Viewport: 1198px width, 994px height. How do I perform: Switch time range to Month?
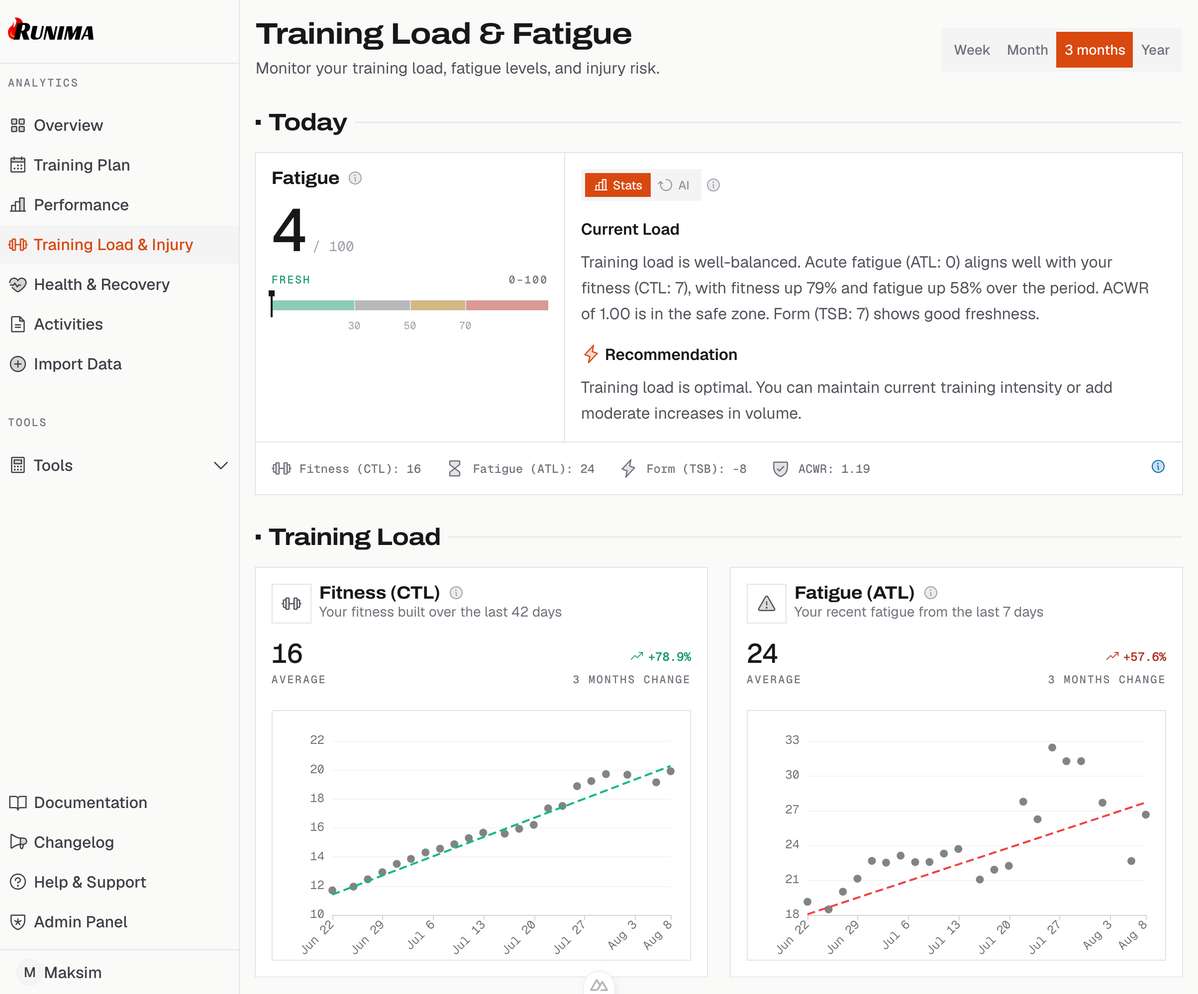(x=1027, y=50)
